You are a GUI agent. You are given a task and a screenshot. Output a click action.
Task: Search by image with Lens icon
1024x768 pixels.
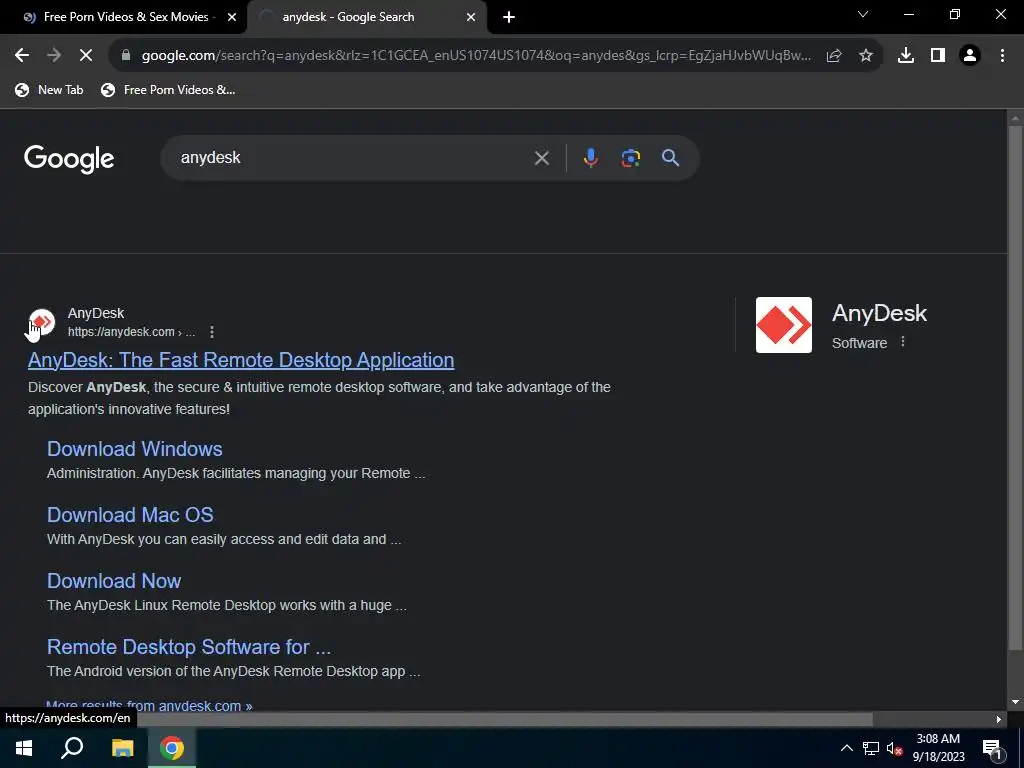630,157
